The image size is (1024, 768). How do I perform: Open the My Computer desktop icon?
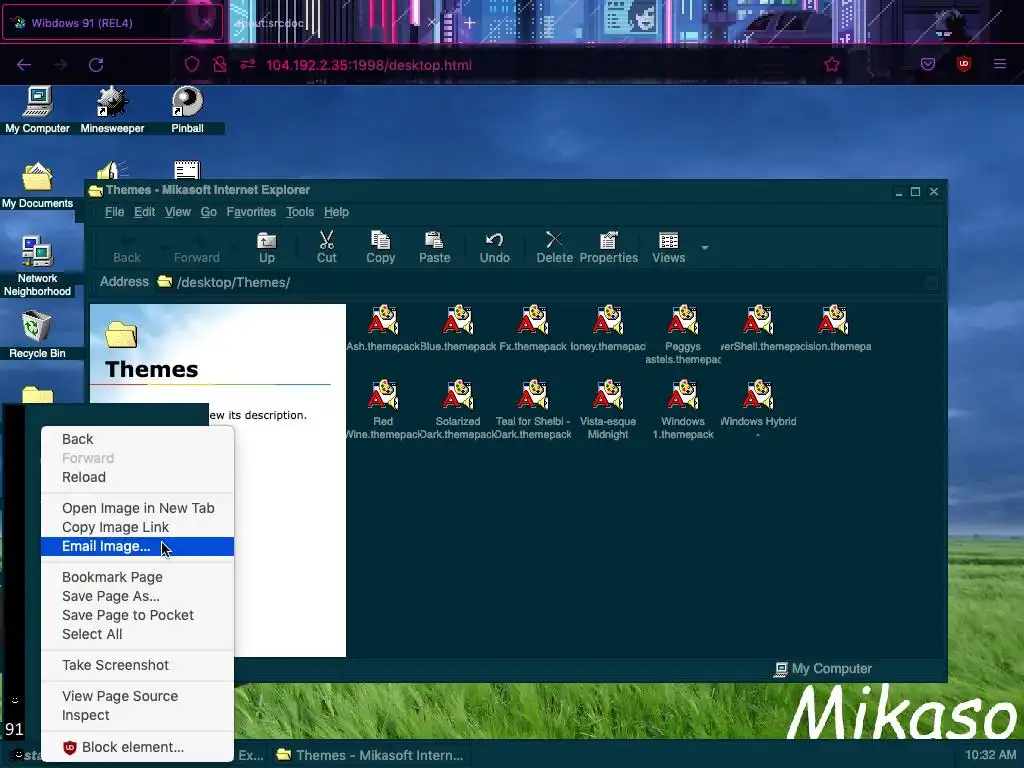(37, 110)
